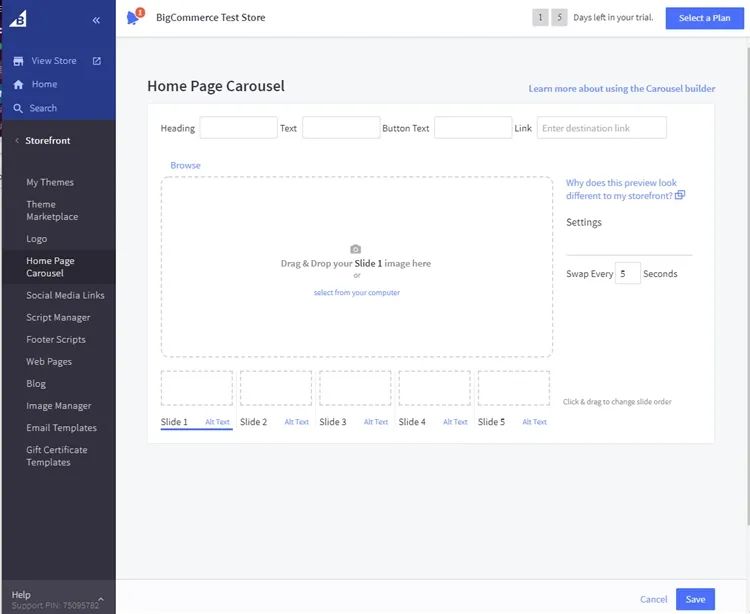Focus the Link destination field
Image resolution: width=750 pixels, height=614 pixels.
[x=601, y=128]
